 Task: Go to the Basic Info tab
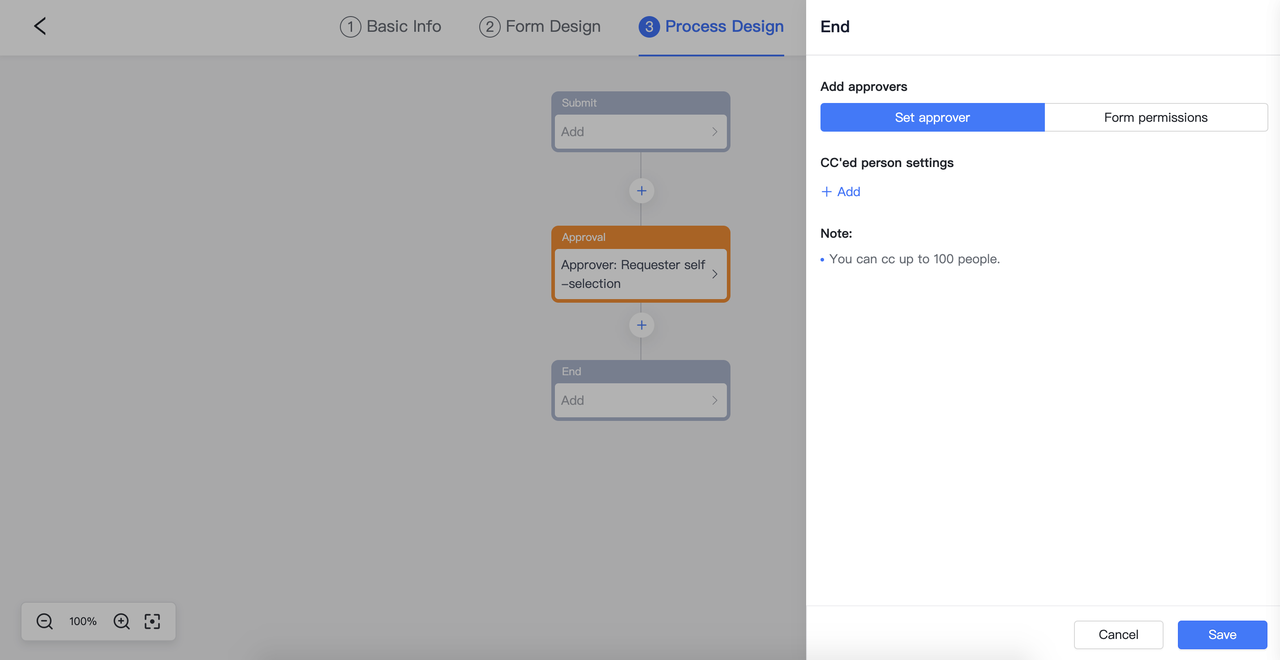[391, 27]
